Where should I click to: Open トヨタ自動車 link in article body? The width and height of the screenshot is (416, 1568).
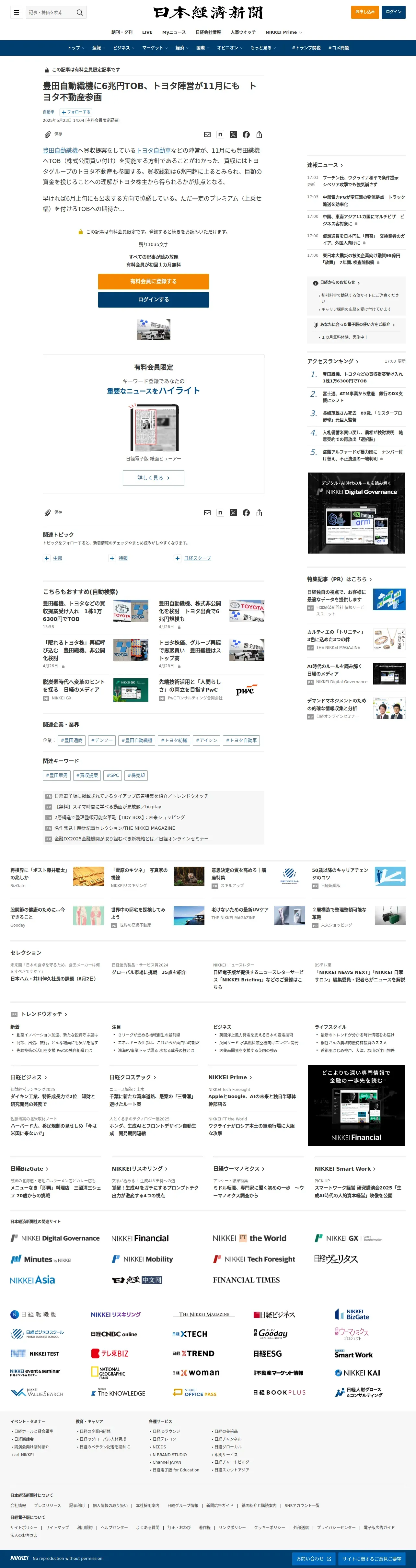[153, 150]
